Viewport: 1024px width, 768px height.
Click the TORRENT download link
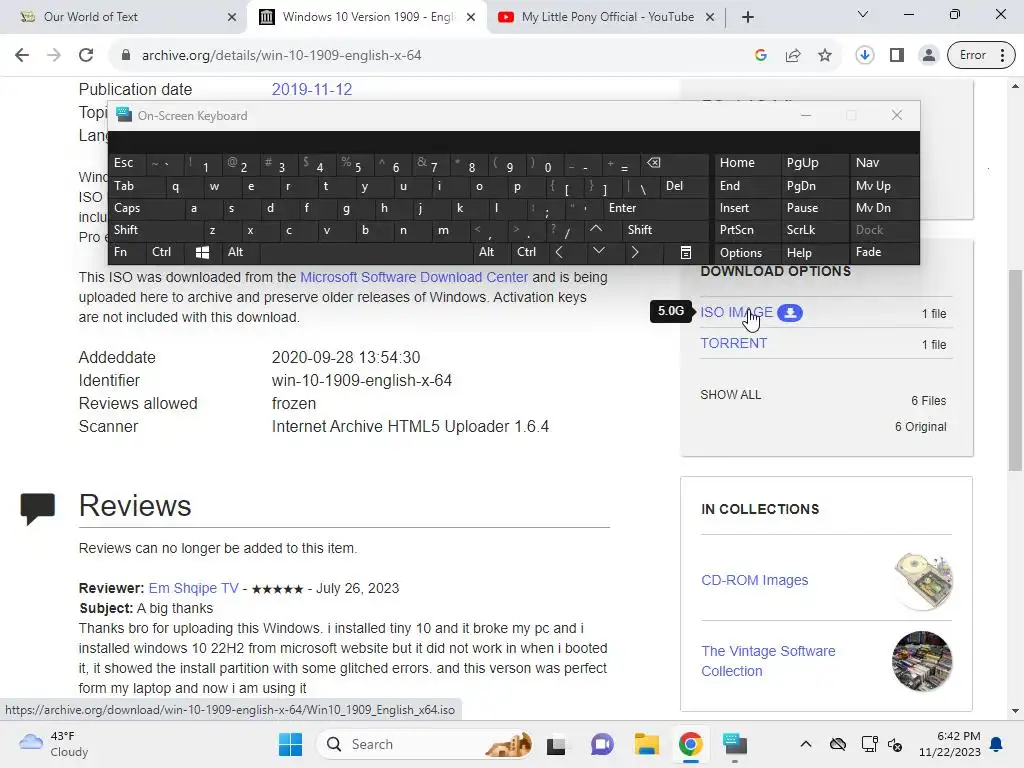734,344
